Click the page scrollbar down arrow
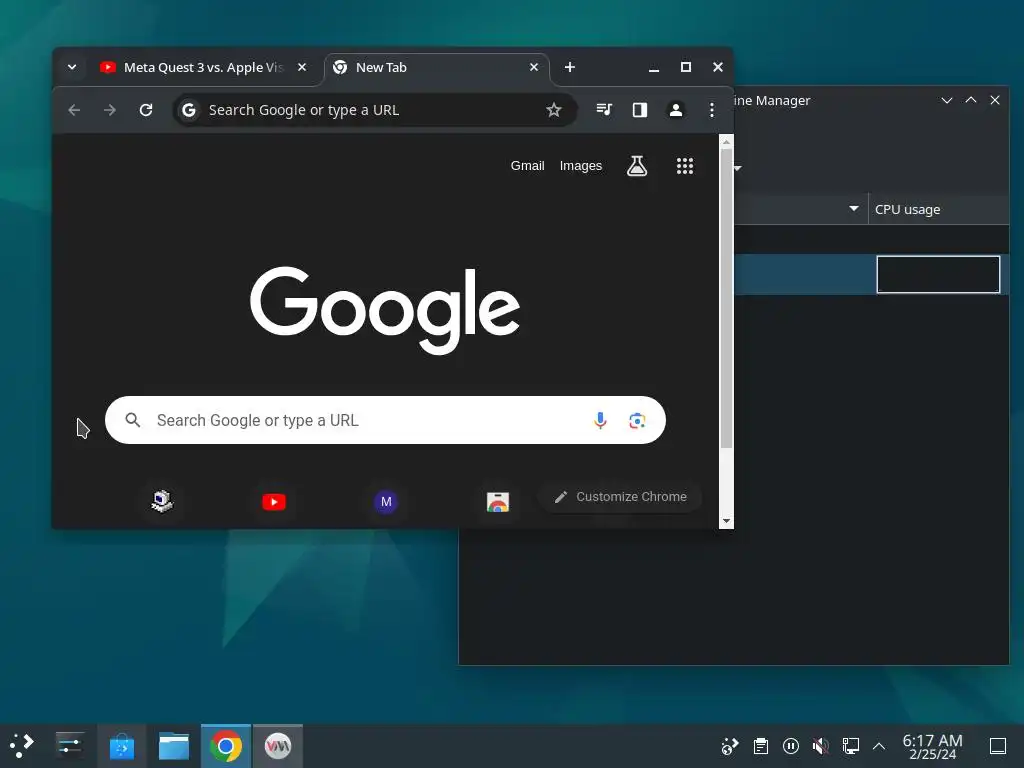The height and width of the screenshot is (768, 1024). tap(726, 521)
